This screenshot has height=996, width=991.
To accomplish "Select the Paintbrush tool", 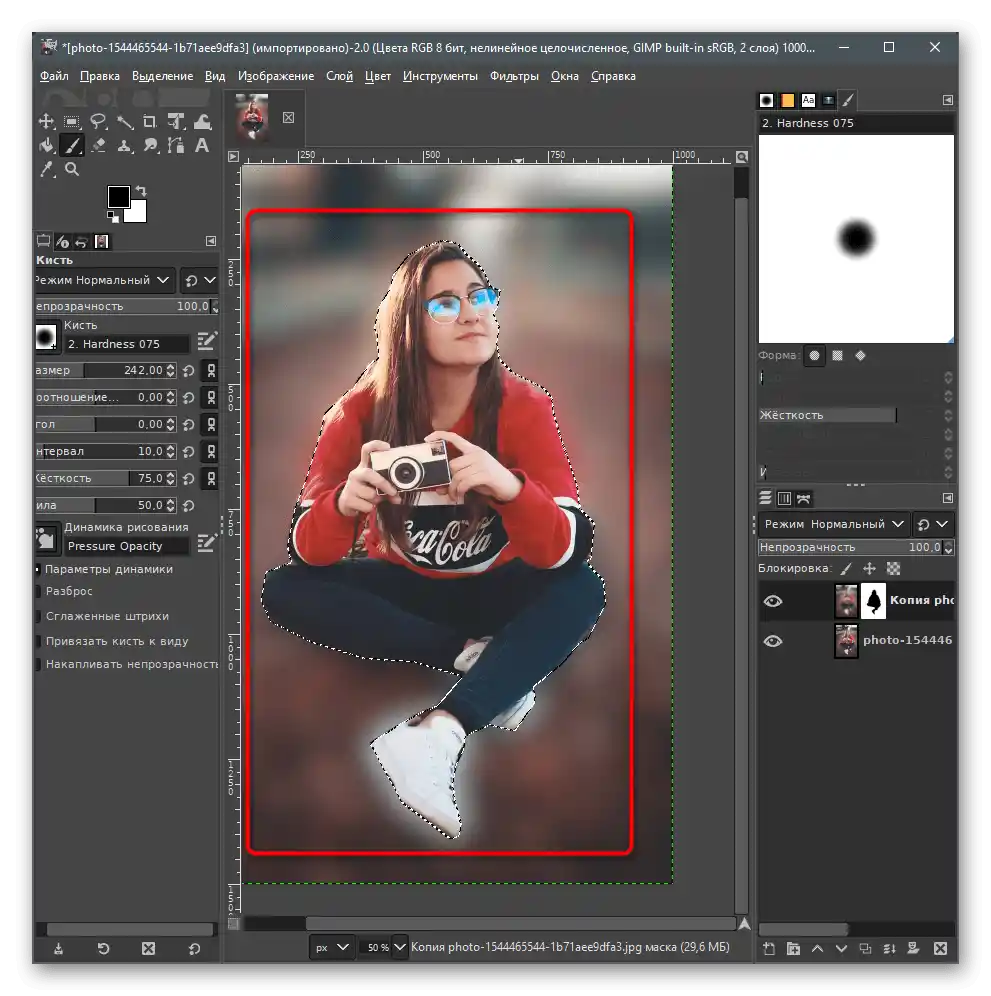I will point(72,145).
